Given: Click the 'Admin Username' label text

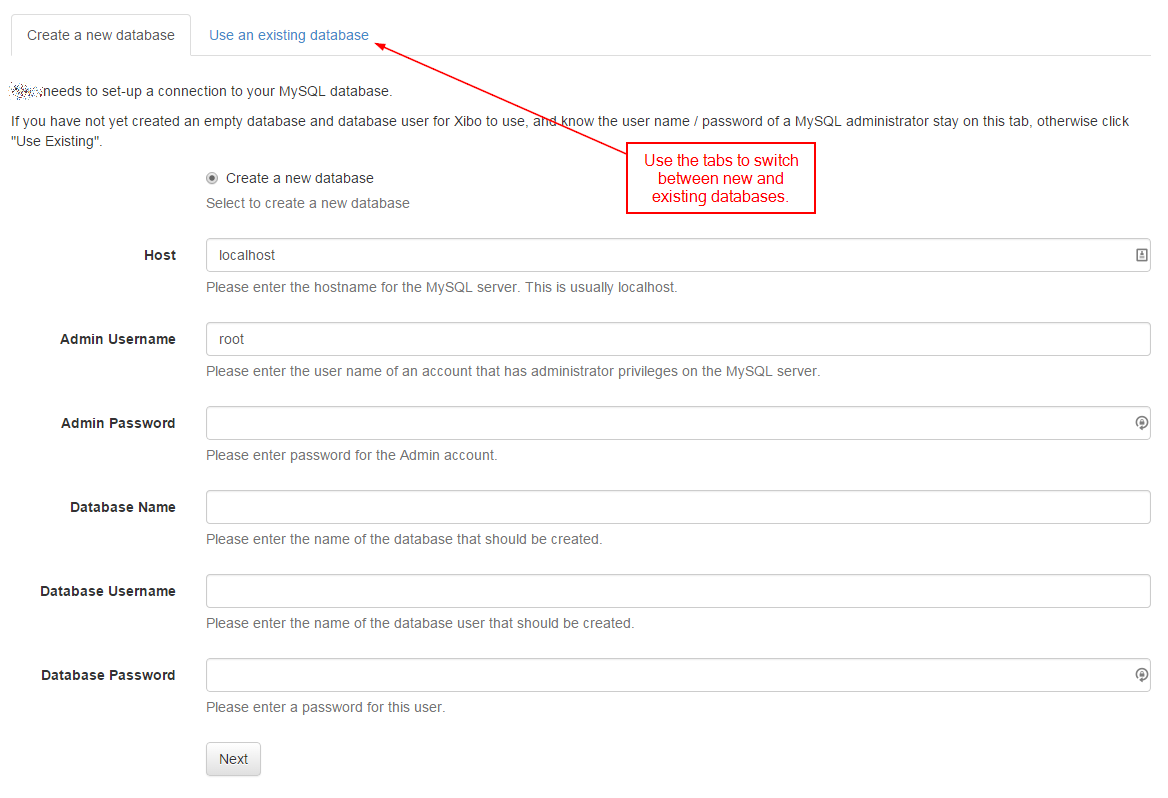Looking at the screenshot, I should [118, 339].
